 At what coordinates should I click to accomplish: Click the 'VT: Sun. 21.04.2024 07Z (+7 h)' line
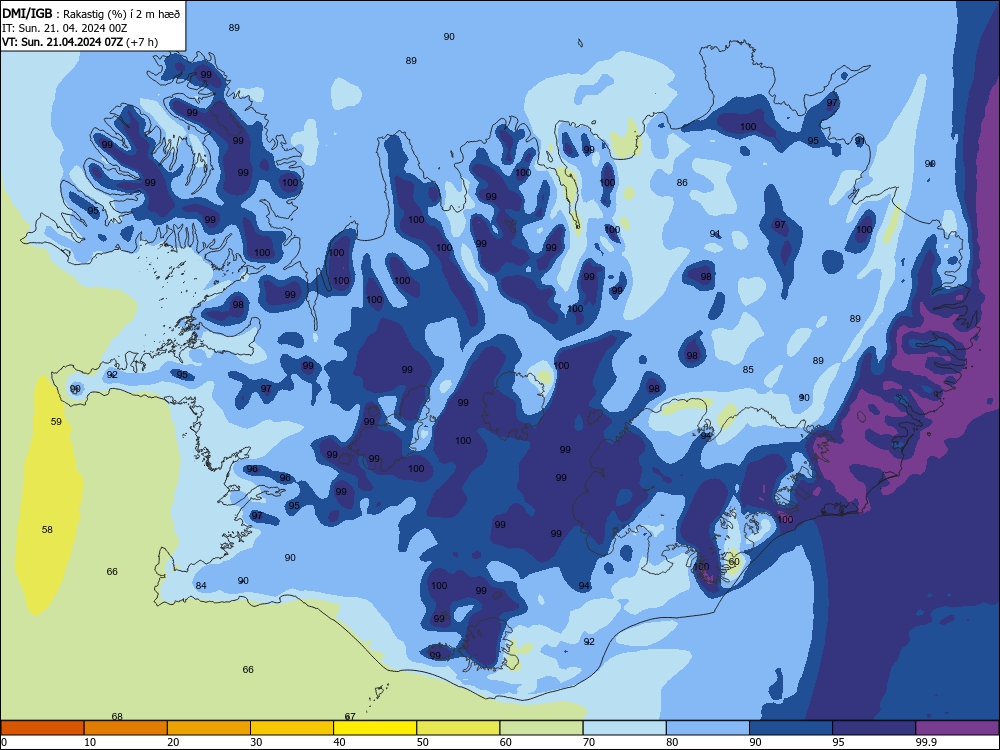tap(80, 42)
